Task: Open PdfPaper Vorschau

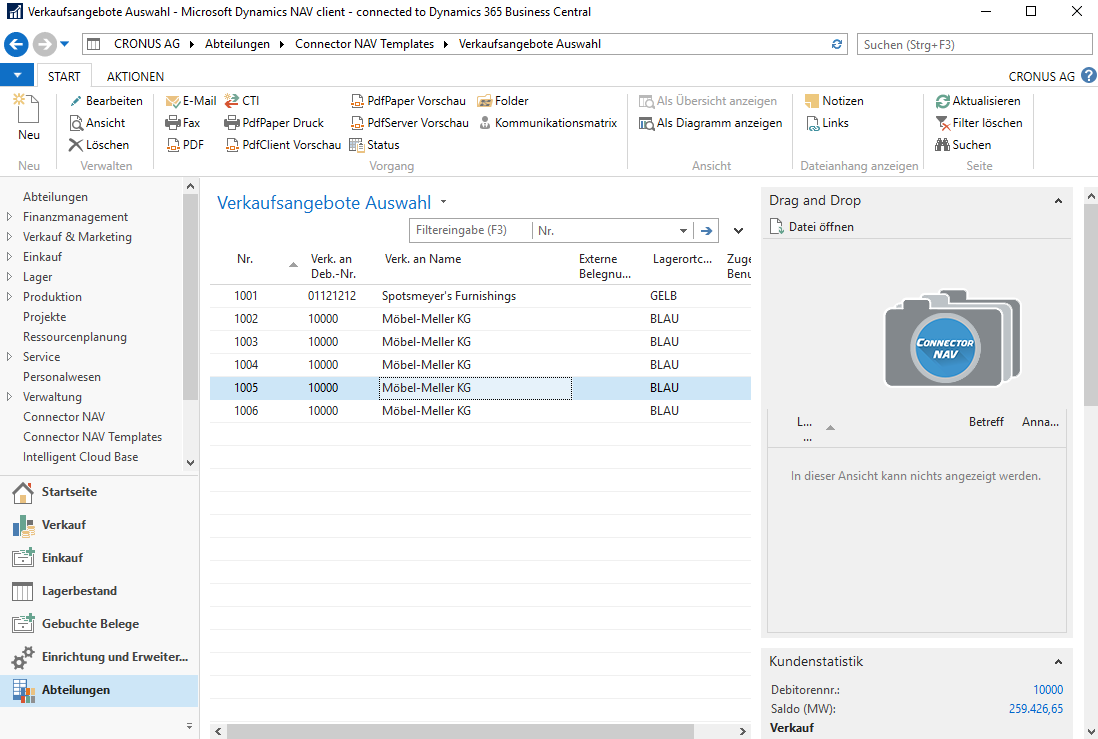Action: (x=408, y=101)
